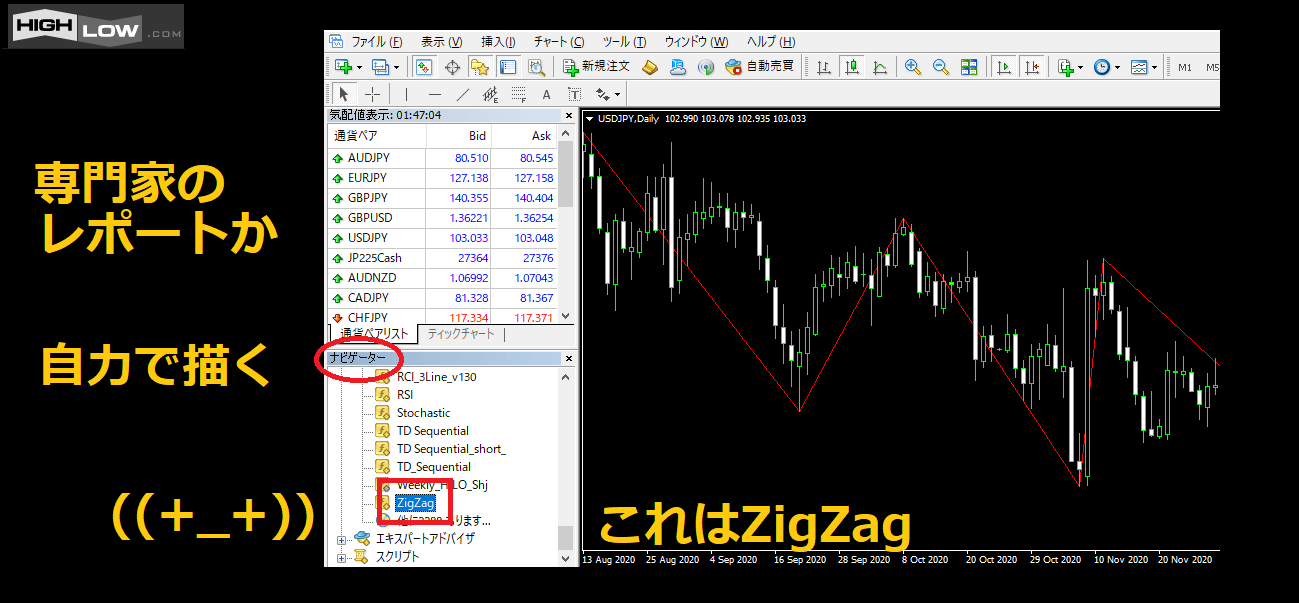Toggle the Market Watch panel icon
The image size is (1299, 603).
click(423, 67)
